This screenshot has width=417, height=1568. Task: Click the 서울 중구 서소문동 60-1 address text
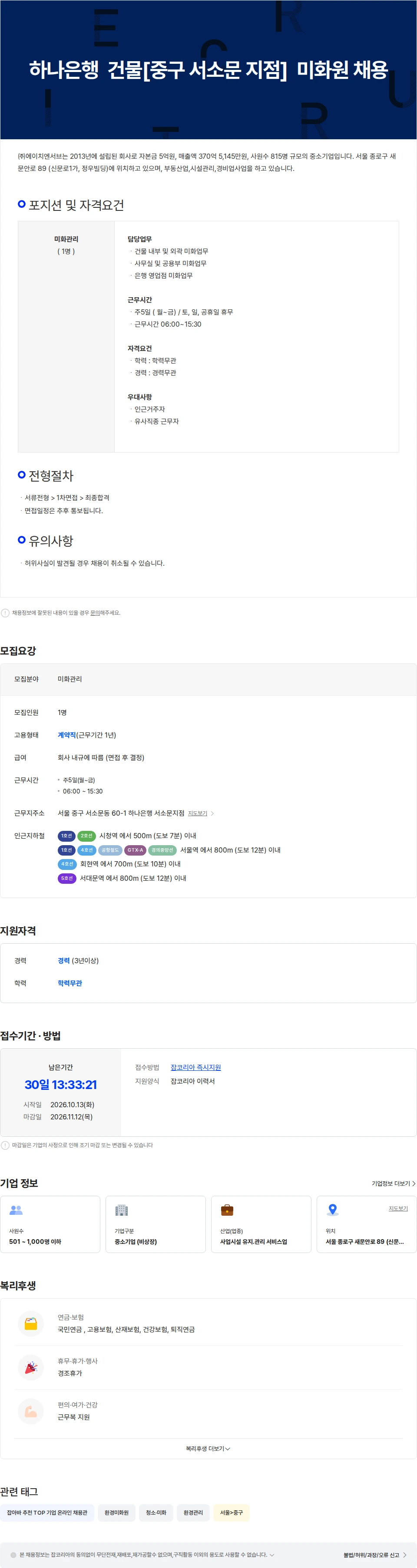click(121, 813)
